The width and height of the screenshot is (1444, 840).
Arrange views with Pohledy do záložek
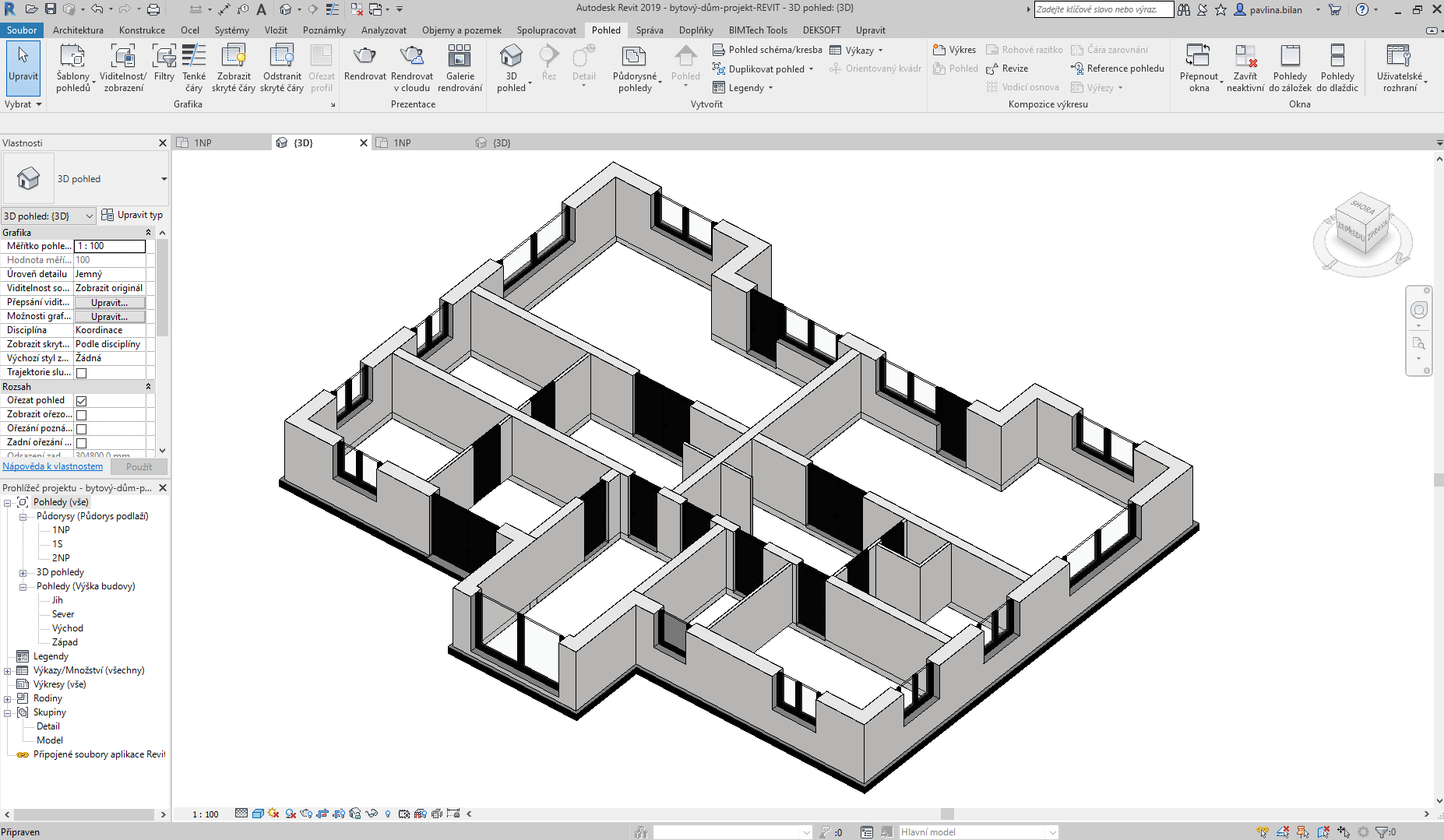pos(1290,68)
